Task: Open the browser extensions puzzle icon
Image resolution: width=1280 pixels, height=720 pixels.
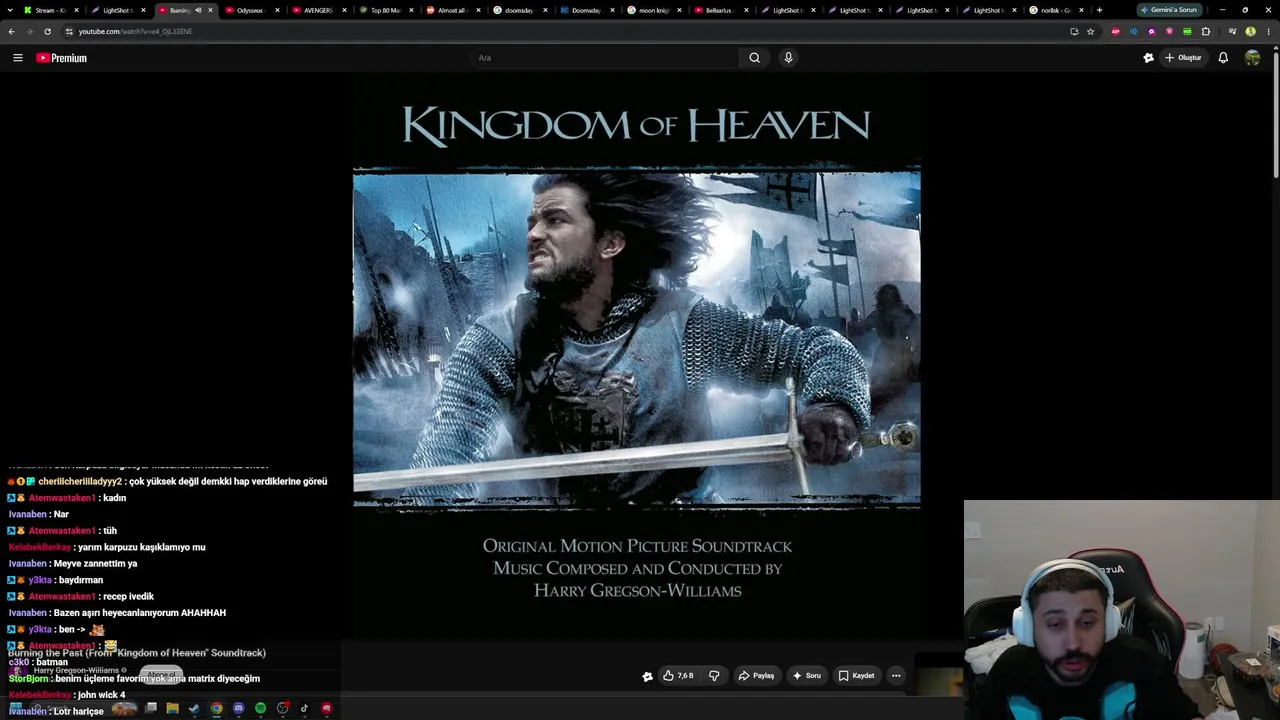Action: coord(1205,31)
